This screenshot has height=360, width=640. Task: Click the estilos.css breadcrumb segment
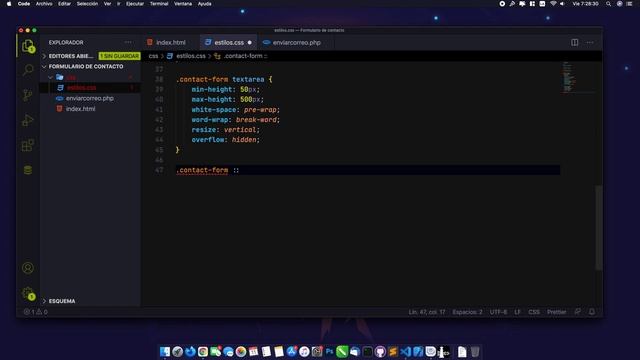[187, 56]
